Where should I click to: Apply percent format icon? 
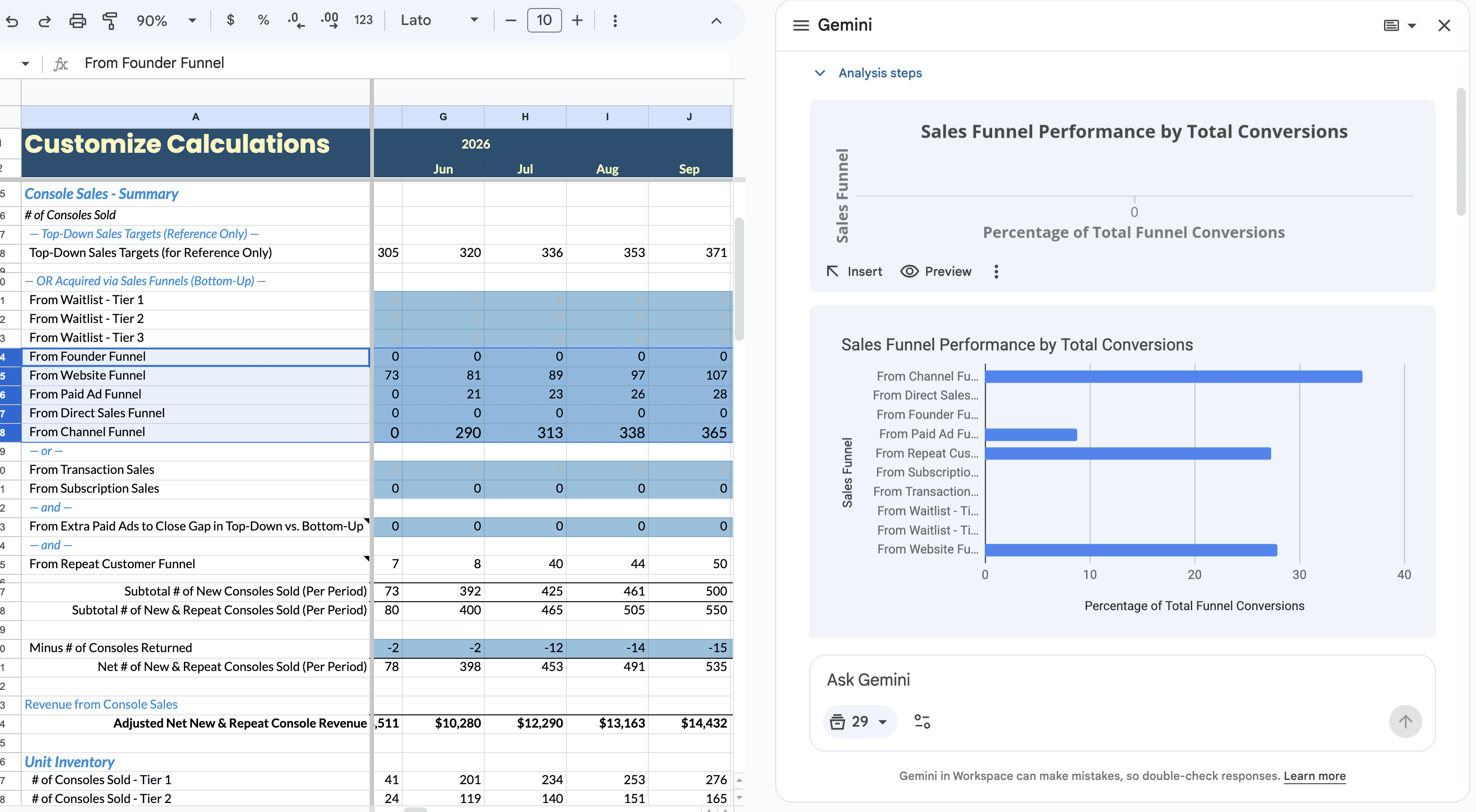[263, 21]
